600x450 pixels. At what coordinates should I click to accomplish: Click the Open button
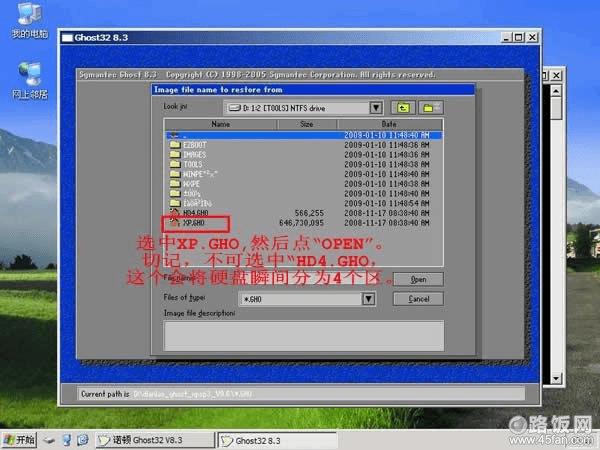click(x=418, y=279)
